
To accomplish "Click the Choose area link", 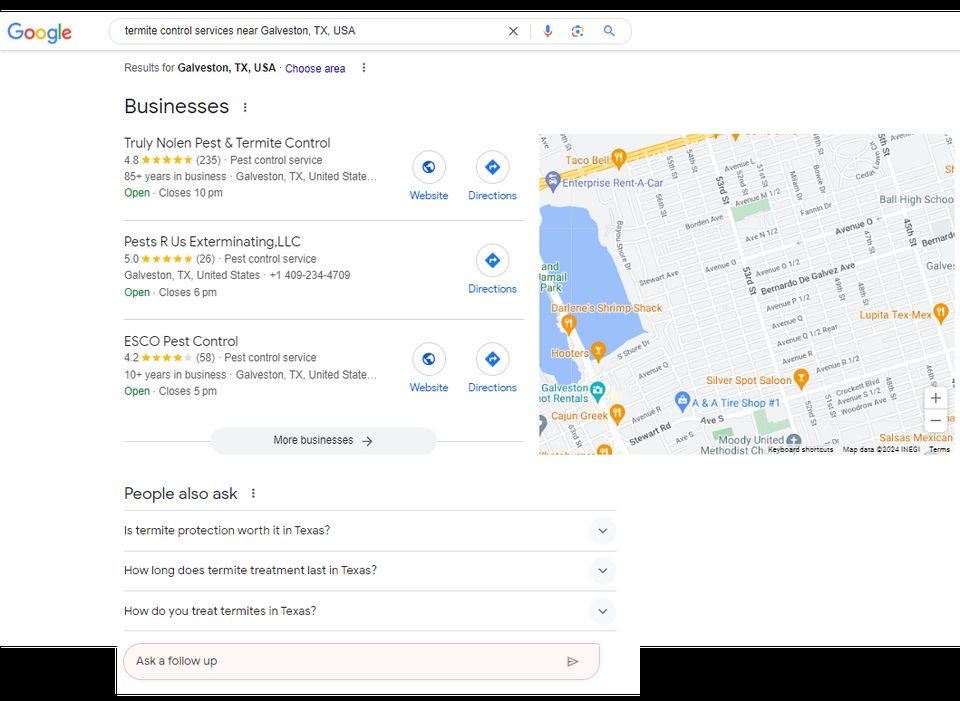I will tap(315, 69).
